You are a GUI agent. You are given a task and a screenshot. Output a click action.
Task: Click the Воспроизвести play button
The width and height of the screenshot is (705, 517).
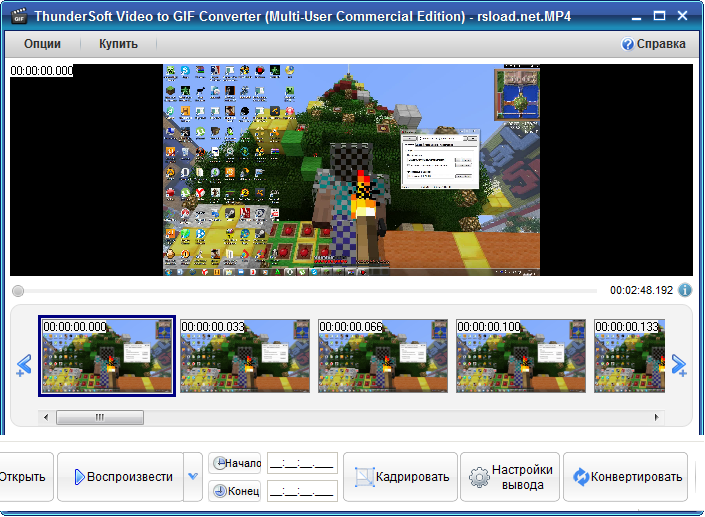pyautogui.click(x=120, y=477)
